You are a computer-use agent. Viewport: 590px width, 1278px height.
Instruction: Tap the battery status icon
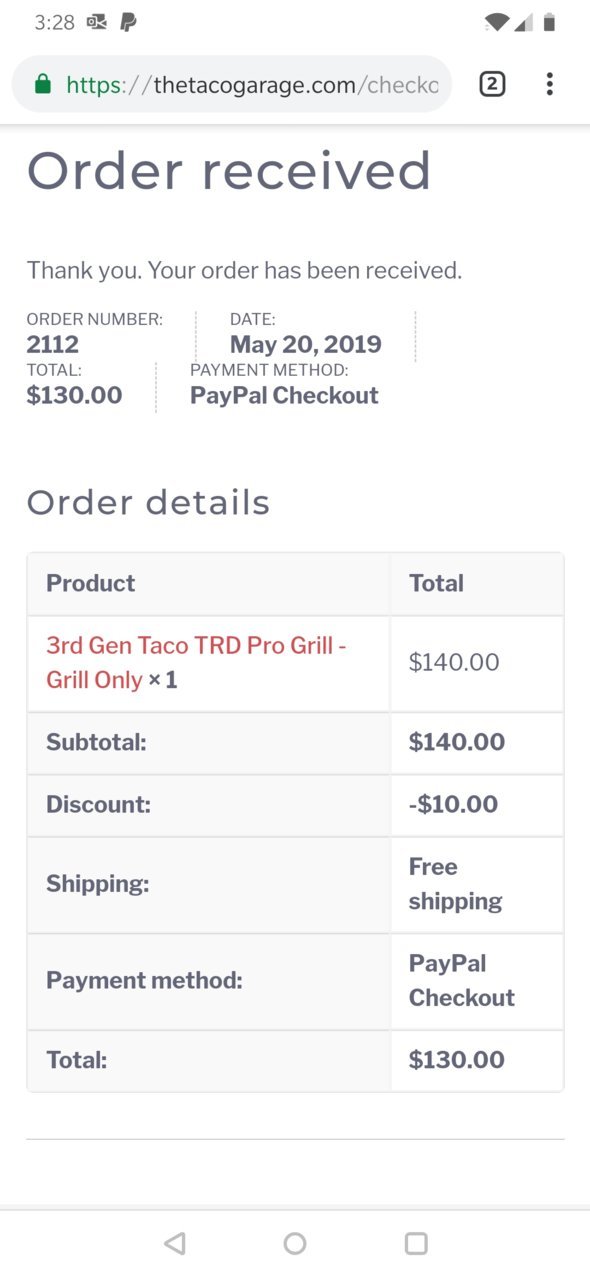[x=549, y=22]
